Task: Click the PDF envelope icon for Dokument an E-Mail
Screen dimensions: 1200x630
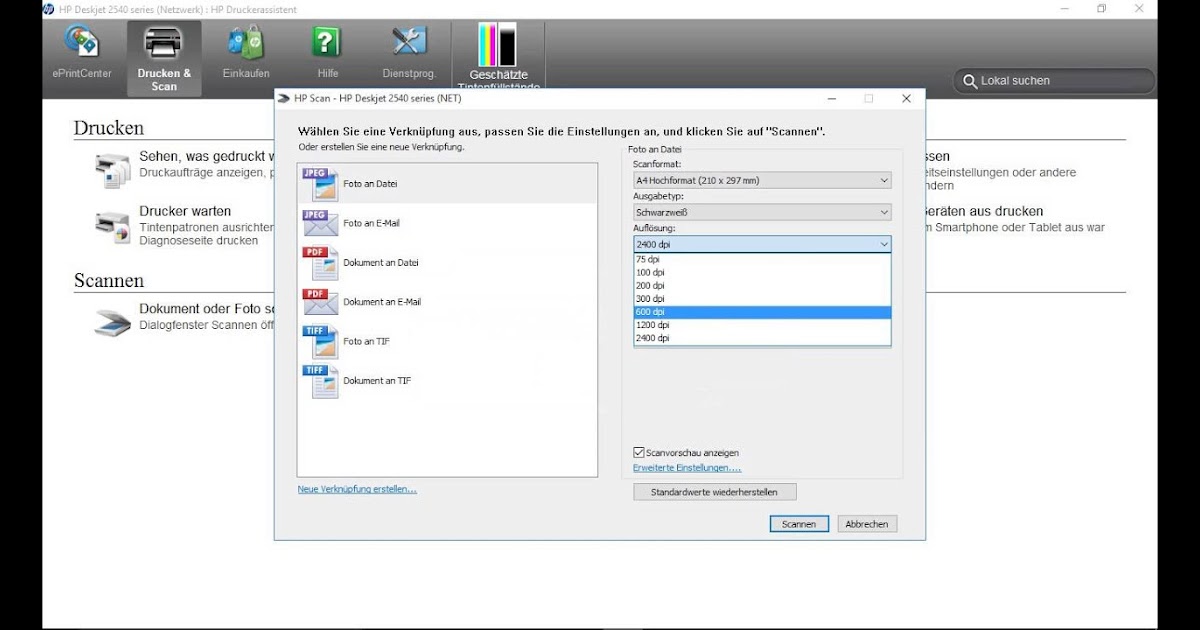Action: 319,302
